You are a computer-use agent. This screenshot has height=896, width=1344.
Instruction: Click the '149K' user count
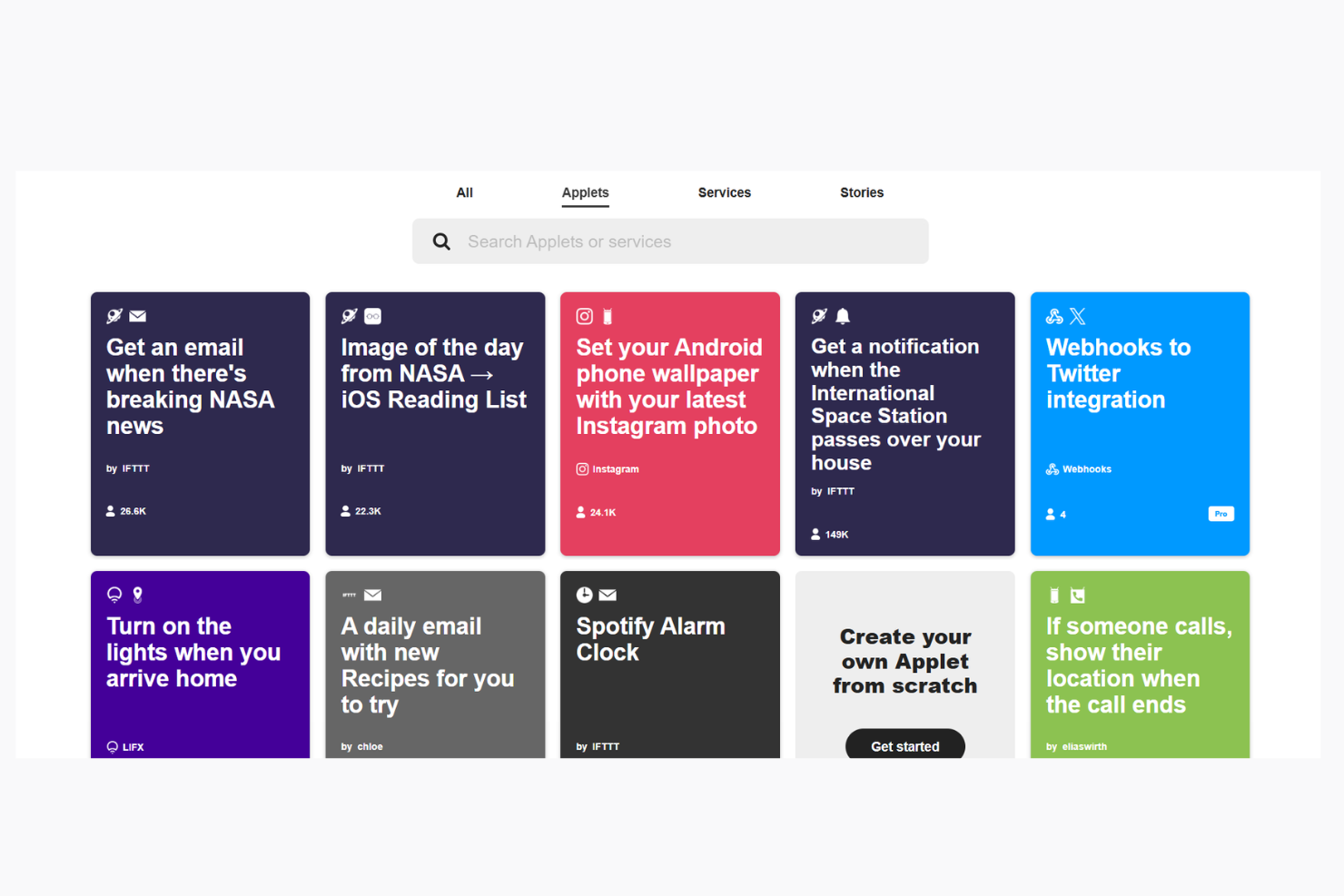836,535
